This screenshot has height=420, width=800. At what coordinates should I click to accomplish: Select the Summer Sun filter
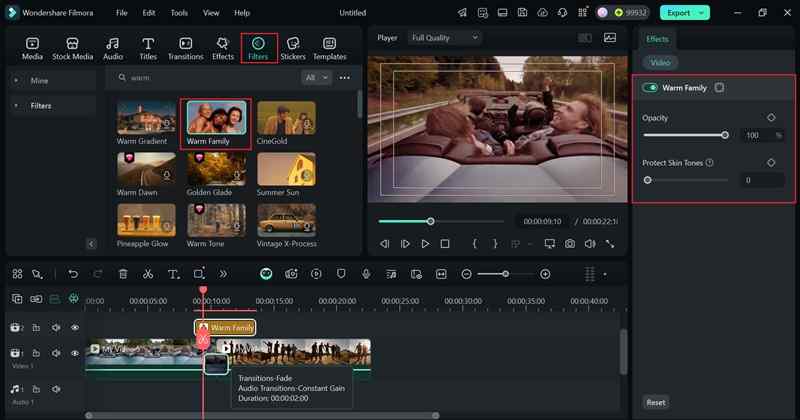point(286,169)
